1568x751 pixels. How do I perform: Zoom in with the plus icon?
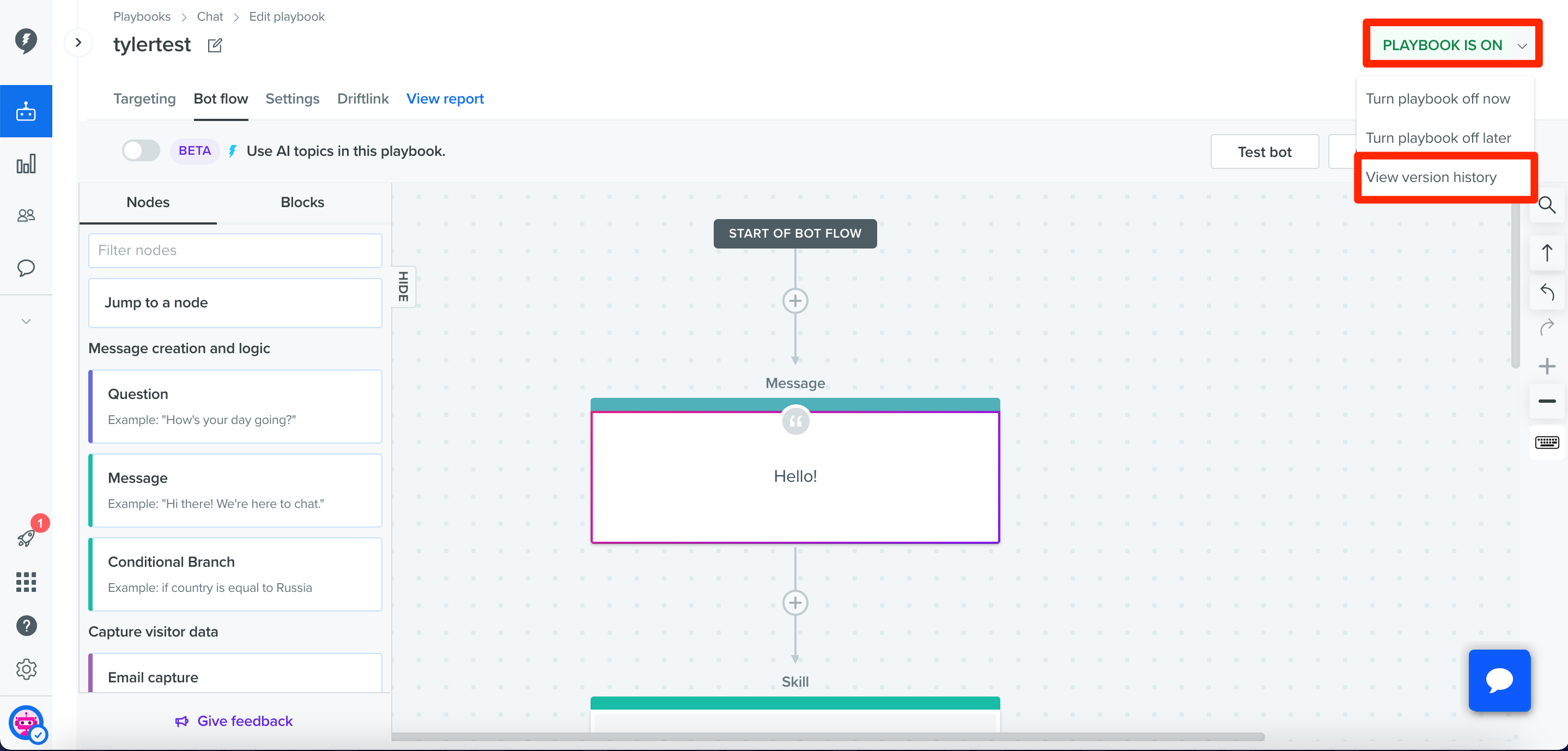(1547, 366)
